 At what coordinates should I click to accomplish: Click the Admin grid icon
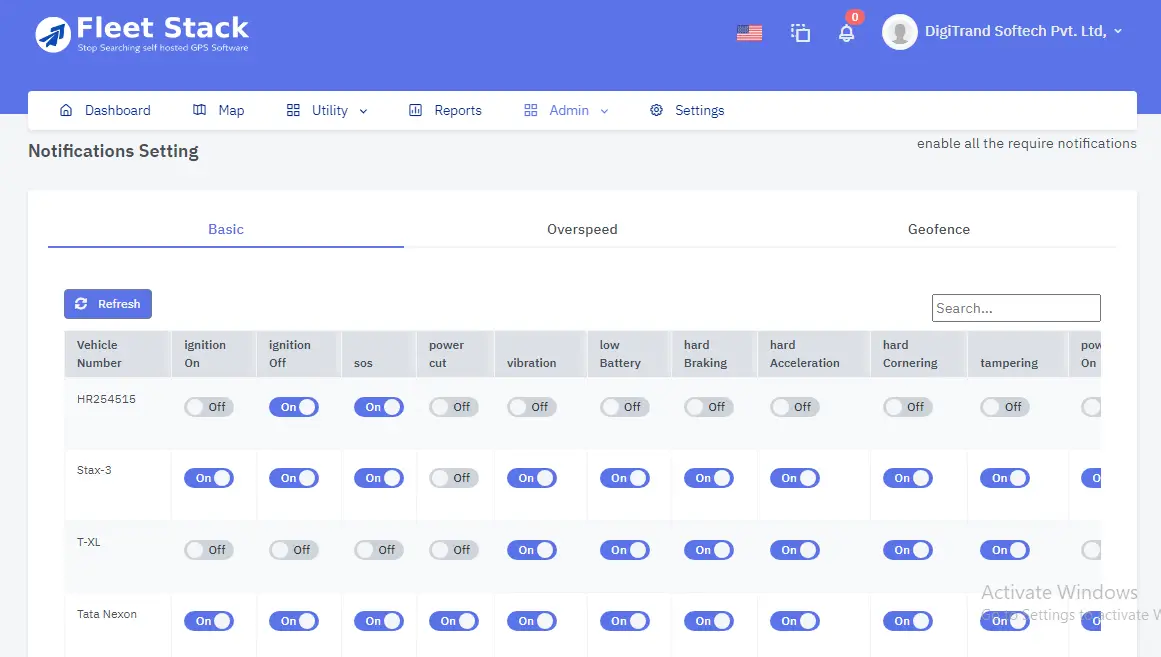(x=530, y=110)
